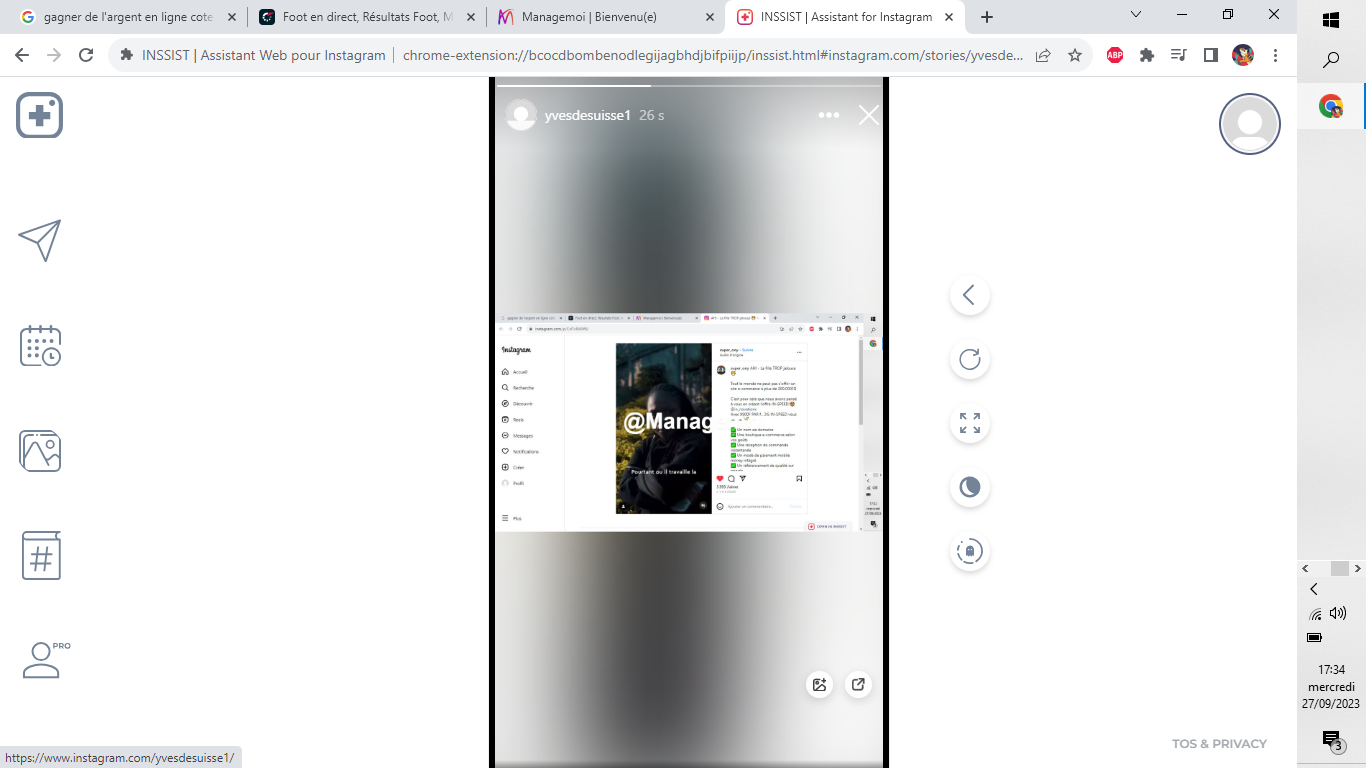Expand the Chrome tab search chevron
The image size is (1366, 768).
(1136, 15)
